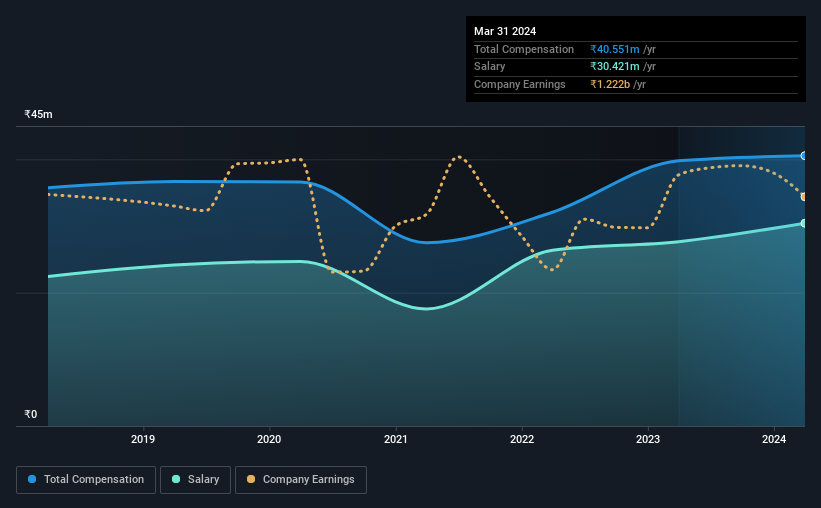Click the 2020 axis label
Viewport: 821px width, 508px height.
click(x=269, y=439)
